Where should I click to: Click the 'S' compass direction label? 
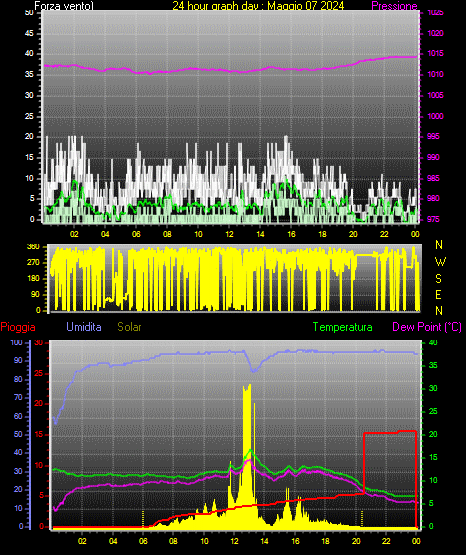[x=438, y=279]
